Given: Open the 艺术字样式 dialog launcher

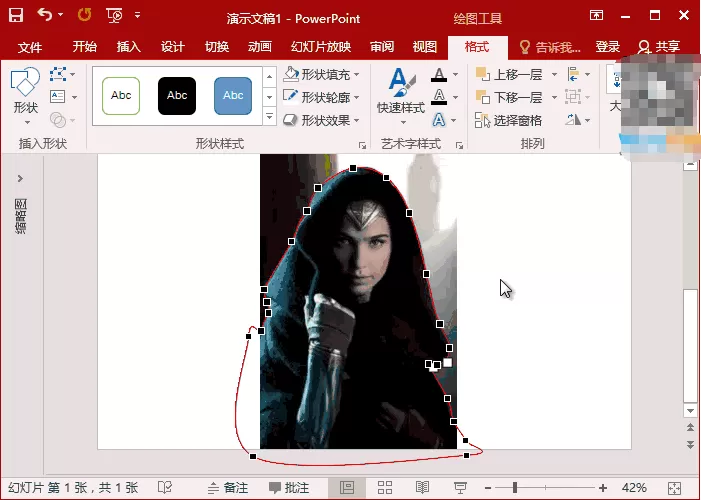Looking at the screenshot, I should click(x=459, y=145).
